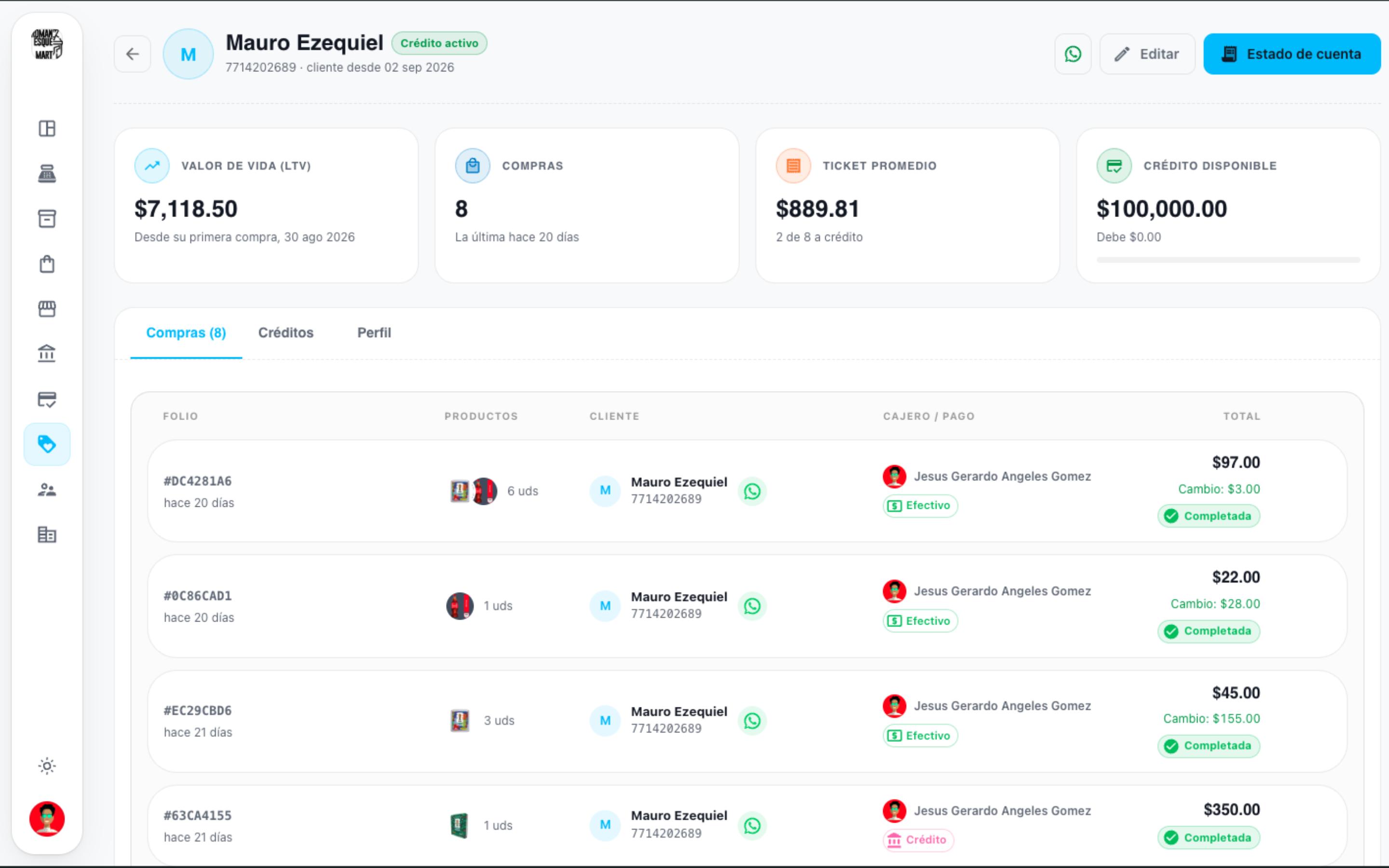Click the Valor de Vida trend icon

[152, 166]
